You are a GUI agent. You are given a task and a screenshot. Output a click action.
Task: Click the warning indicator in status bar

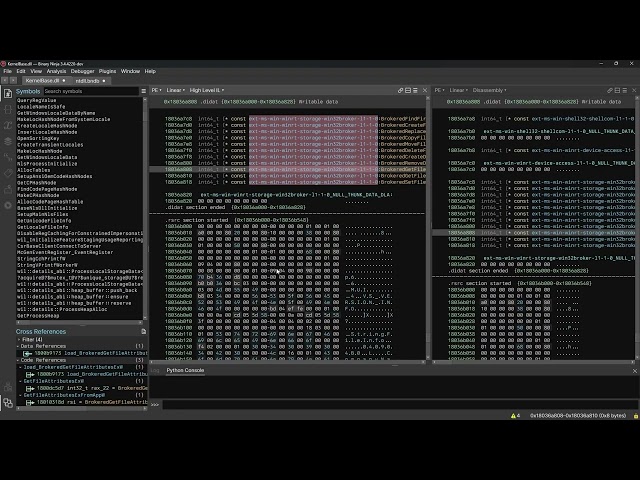[x=515, y=416]
